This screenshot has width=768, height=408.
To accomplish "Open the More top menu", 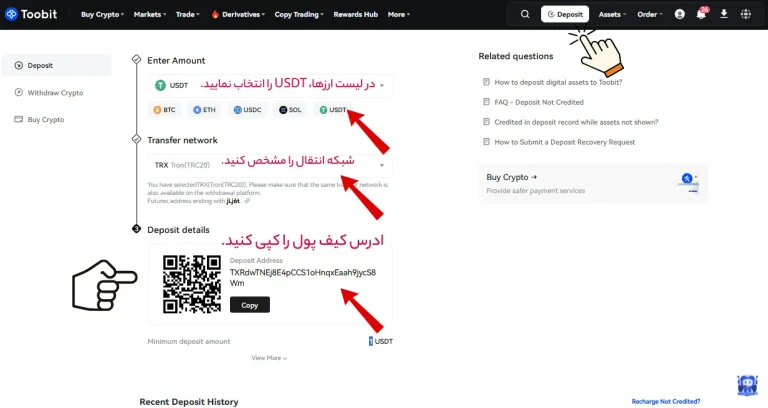I will click(399, 15).
